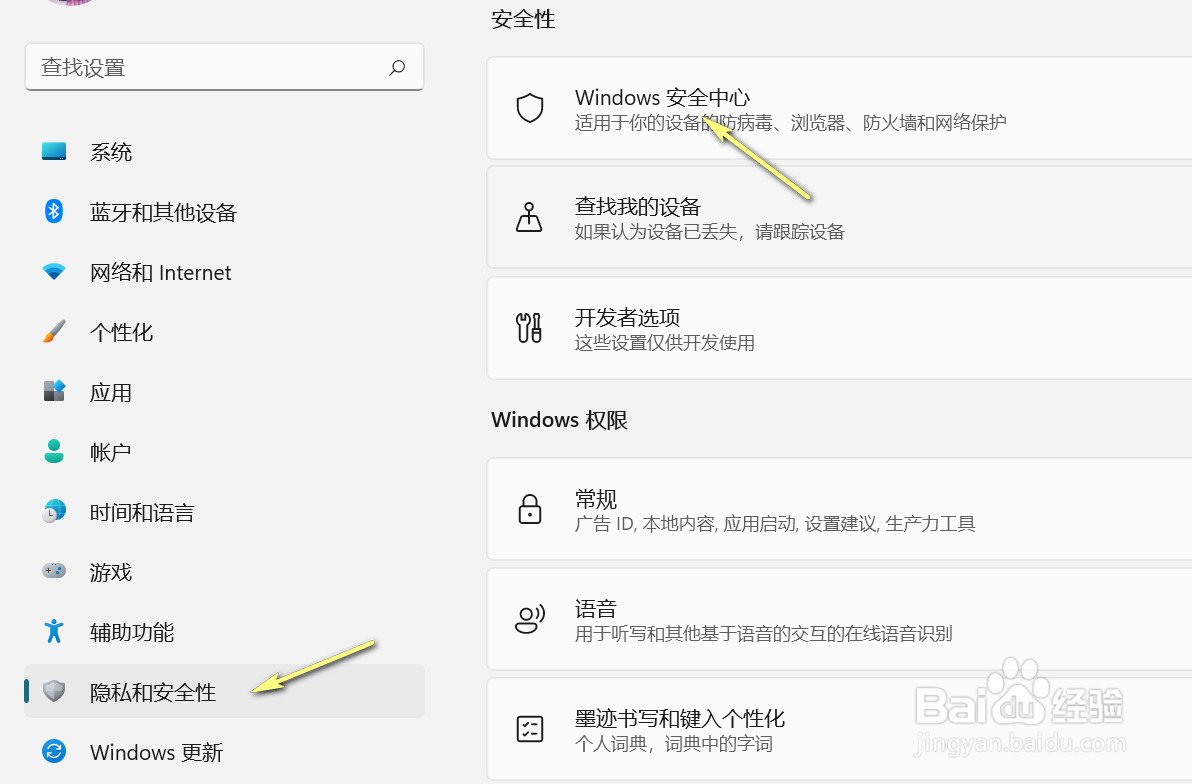Click the Windows 安全中心 description starting 适用于
The image size is (1192, 784).
791,122
